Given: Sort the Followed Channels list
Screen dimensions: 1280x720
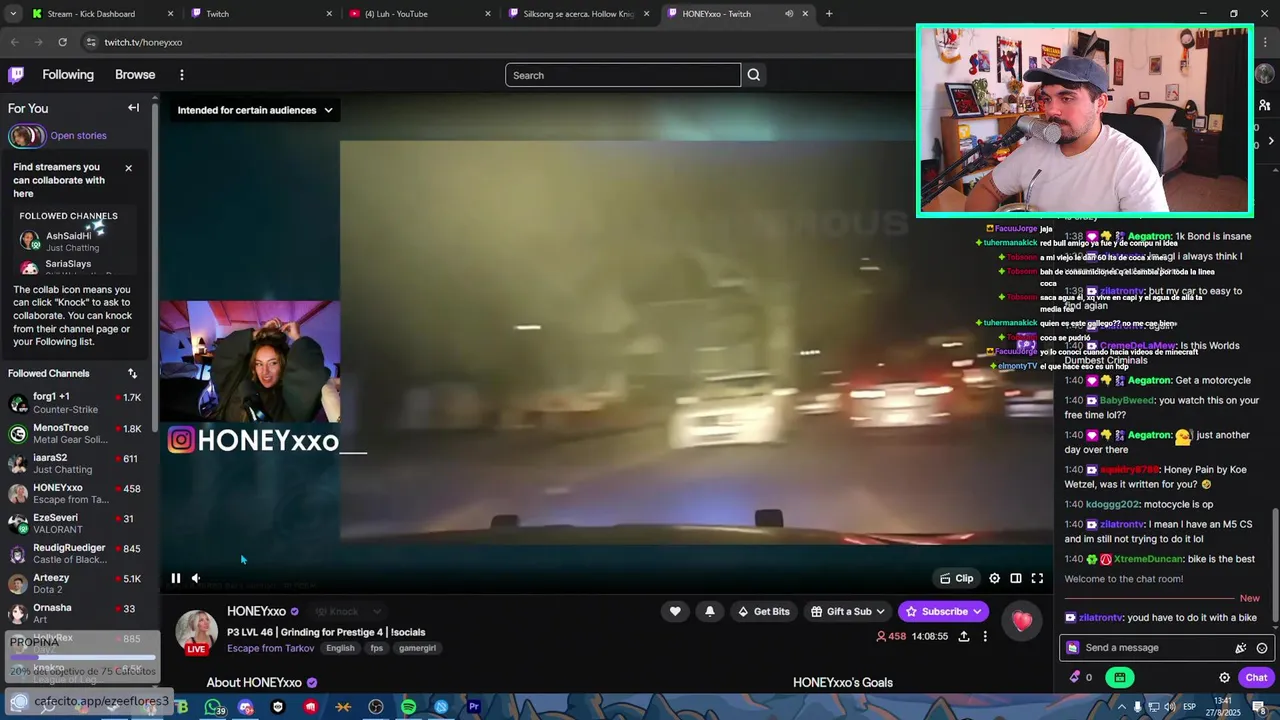Looking at the screenshot, I should pyautogui.click(x=132, y=374).
